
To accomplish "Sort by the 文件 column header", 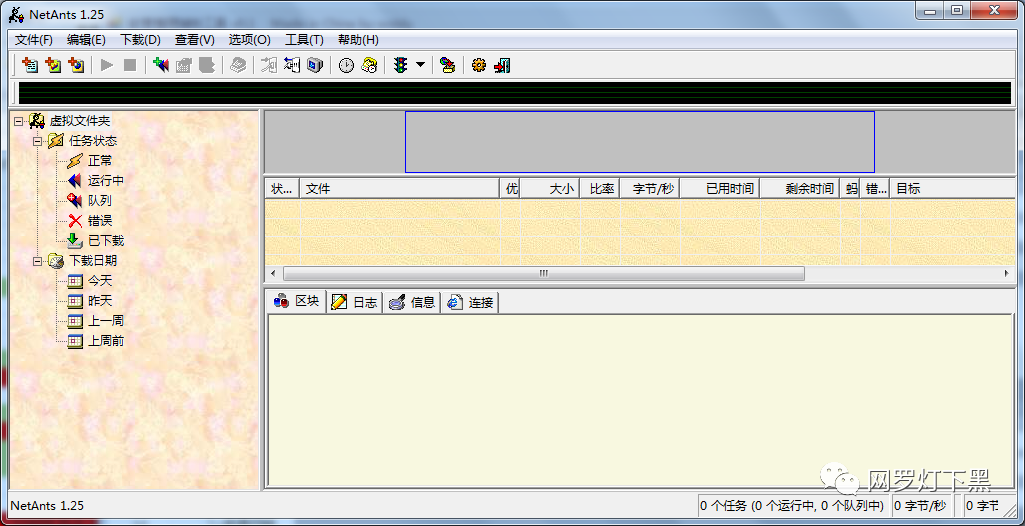I will click(x=399, y=189).
